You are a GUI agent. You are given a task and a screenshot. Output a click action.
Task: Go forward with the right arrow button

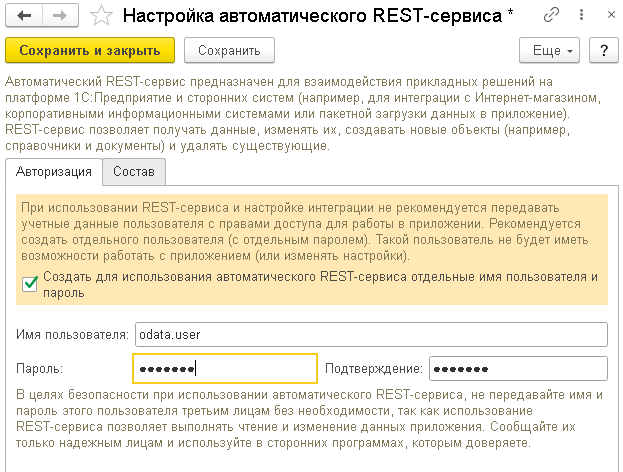coord(60,16)
